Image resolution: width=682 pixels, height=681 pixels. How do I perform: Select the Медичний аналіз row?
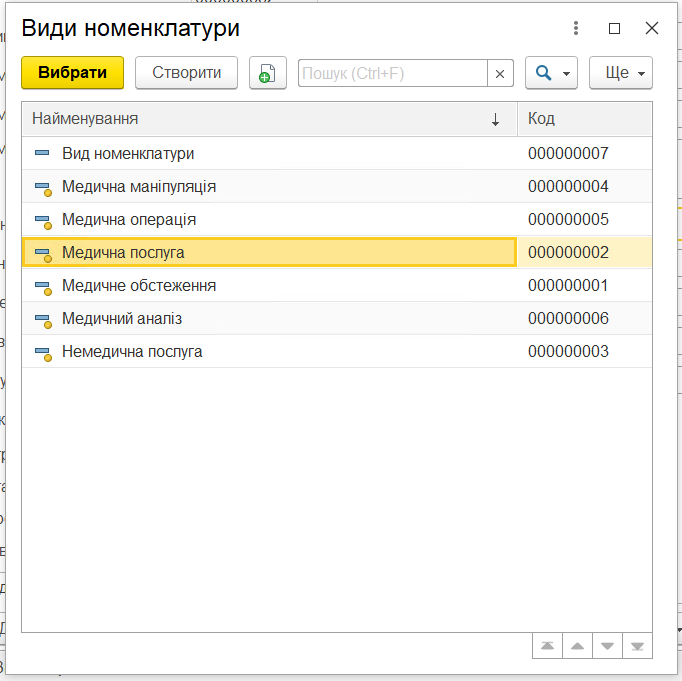[x=122, y=319]
